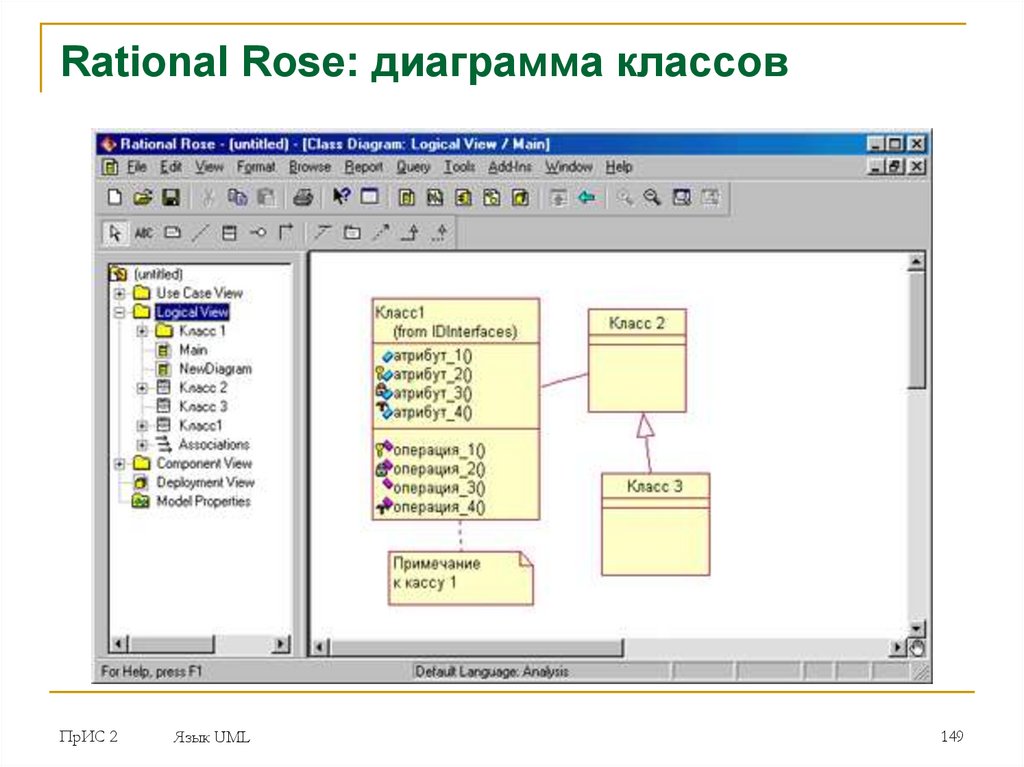Open the Add-Ins menu

pos(510,167)
